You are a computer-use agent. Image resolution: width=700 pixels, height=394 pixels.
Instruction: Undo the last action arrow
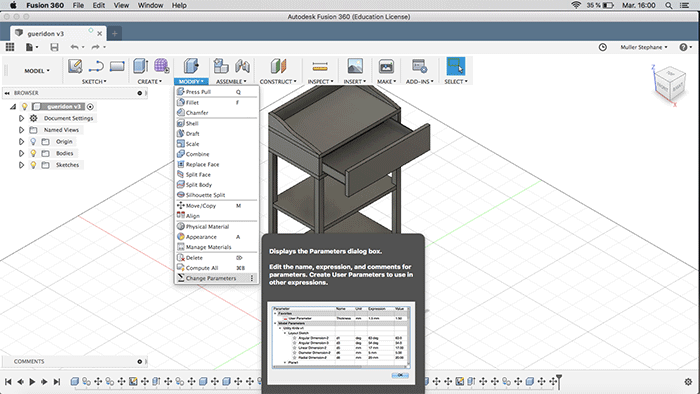74,47
